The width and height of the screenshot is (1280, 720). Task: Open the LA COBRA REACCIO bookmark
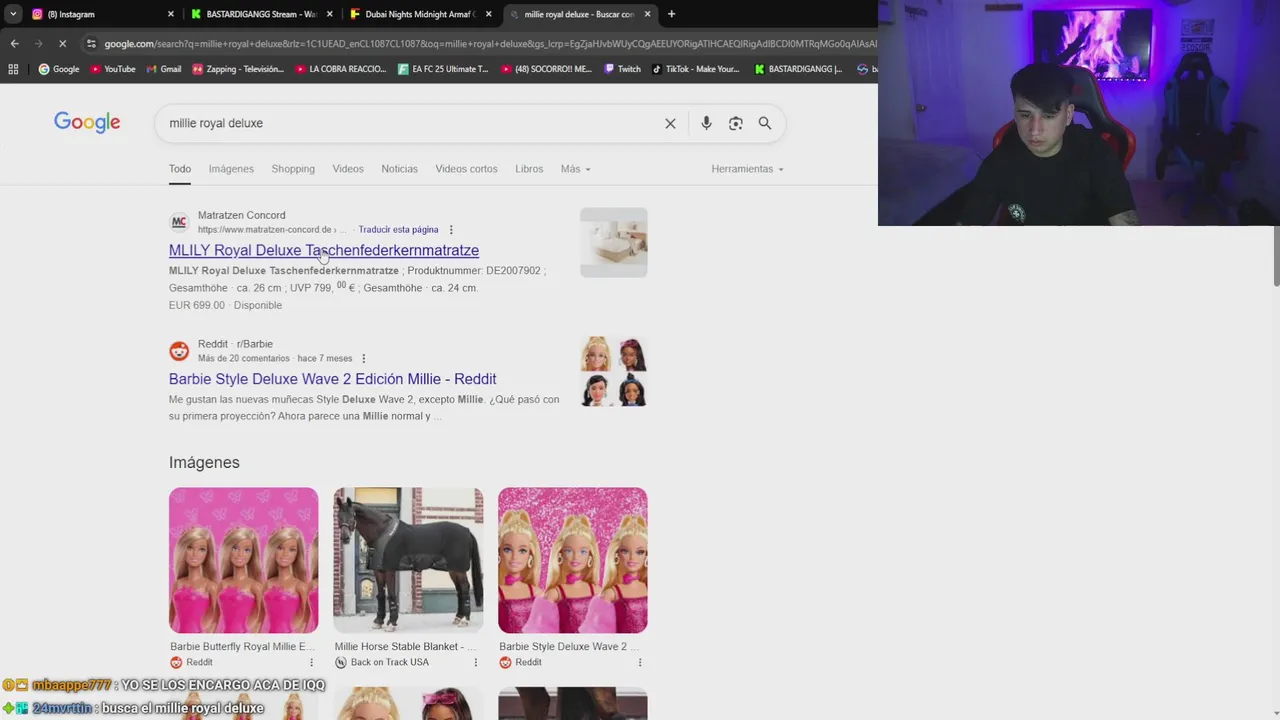tap(341, 69)
